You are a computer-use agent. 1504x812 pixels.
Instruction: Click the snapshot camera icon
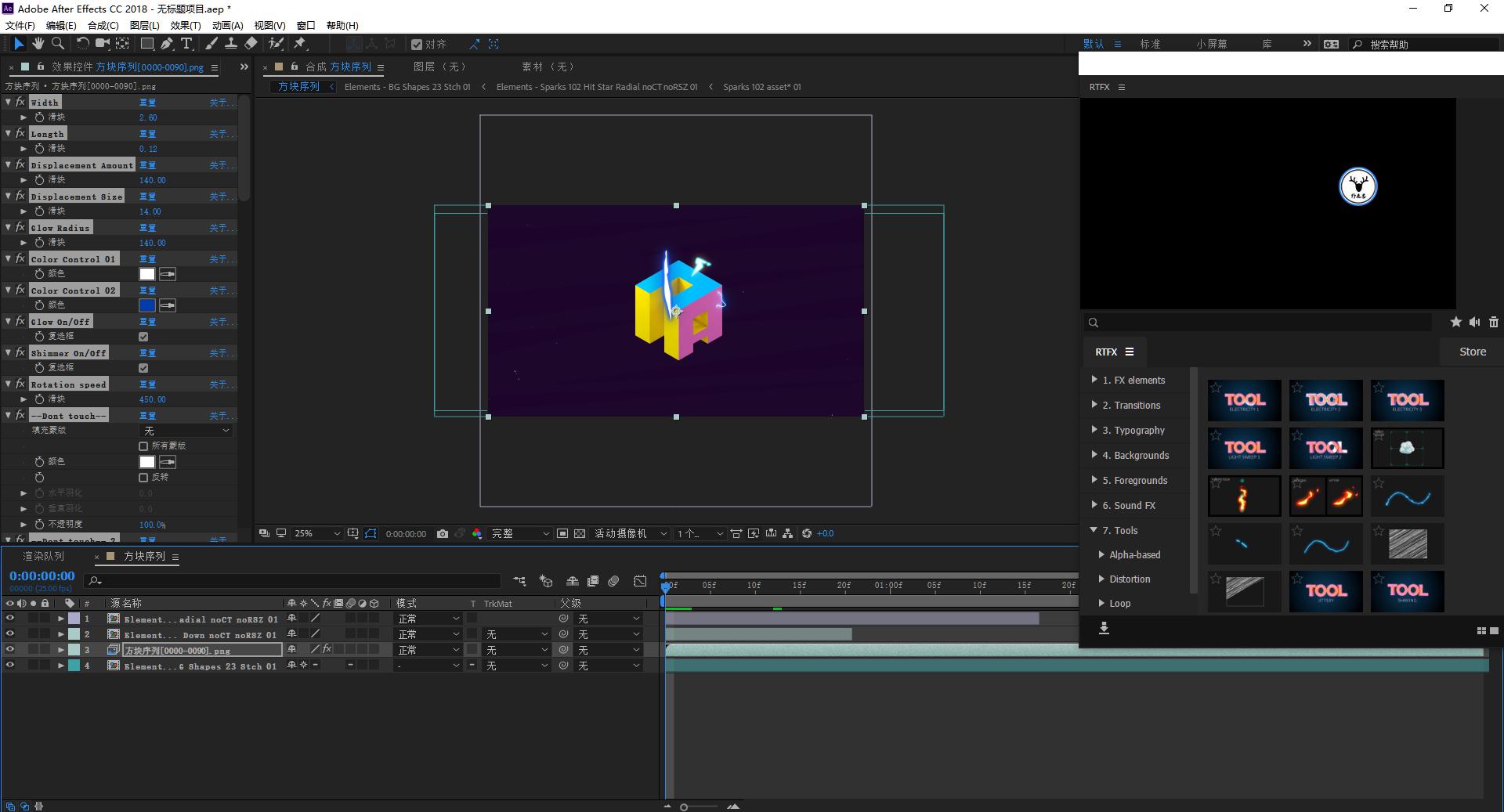[443, 533]
